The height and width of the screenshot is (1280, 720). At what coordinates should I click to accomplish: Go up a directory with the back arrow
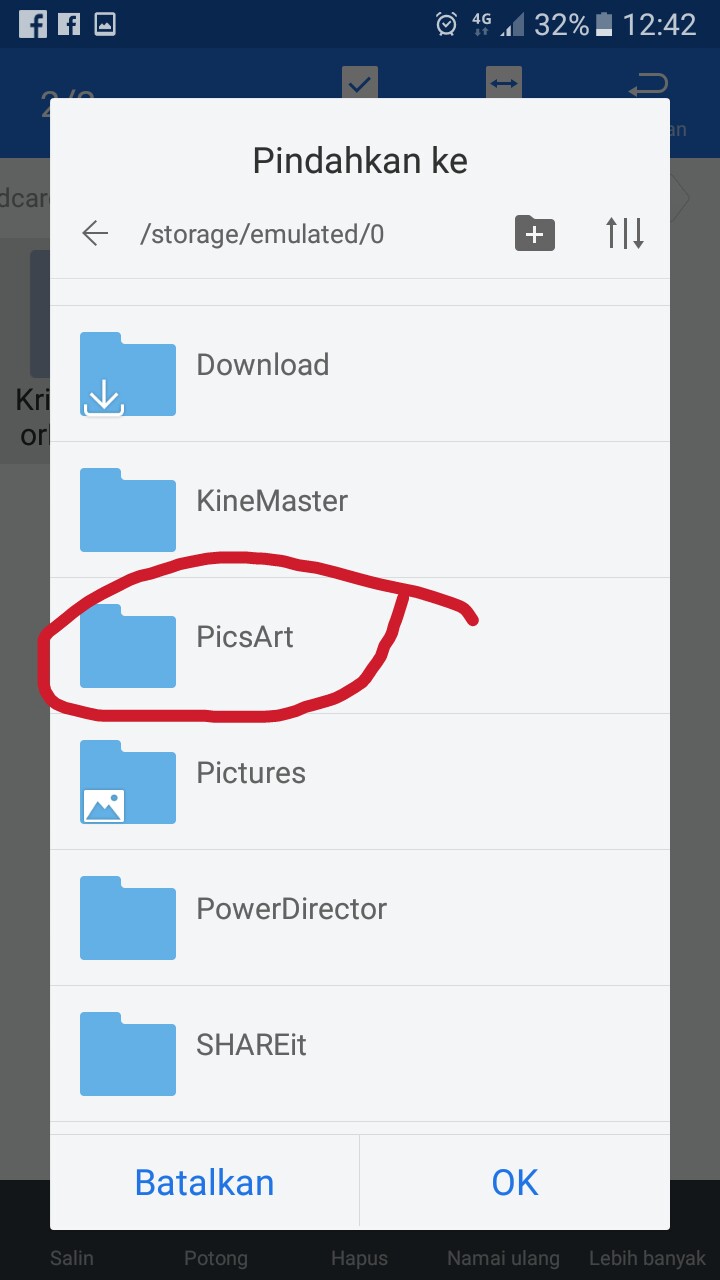tap(94, 233)
